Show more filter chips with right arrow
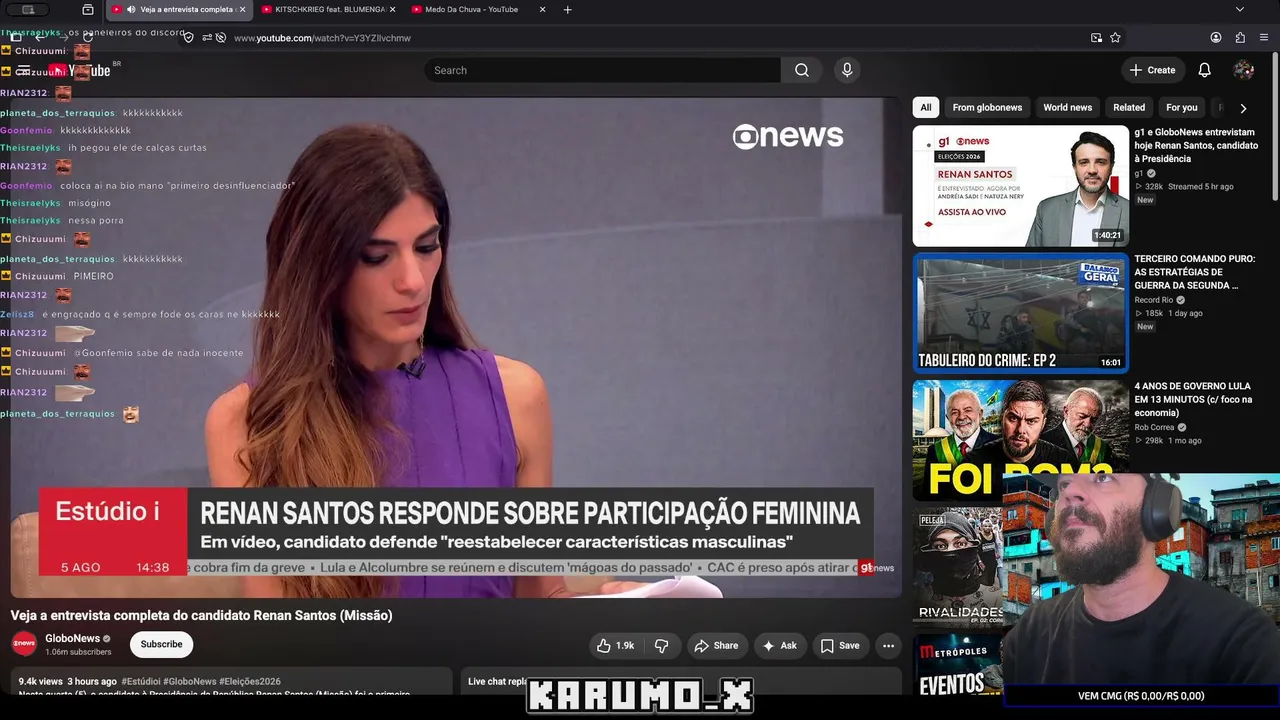Screen dimensions: 1280x720 pos(1243,108)
